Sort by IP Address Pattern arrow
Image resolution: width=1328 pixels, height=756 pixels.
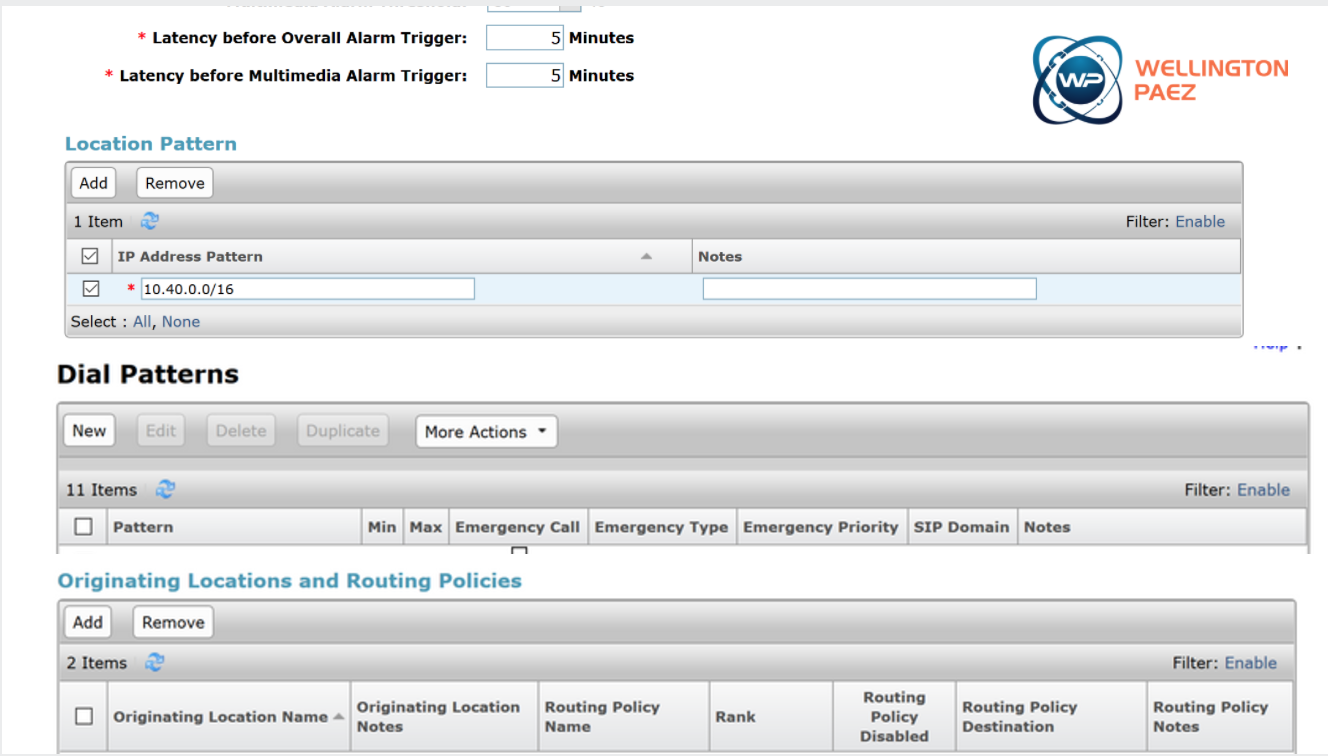[646, 257]
